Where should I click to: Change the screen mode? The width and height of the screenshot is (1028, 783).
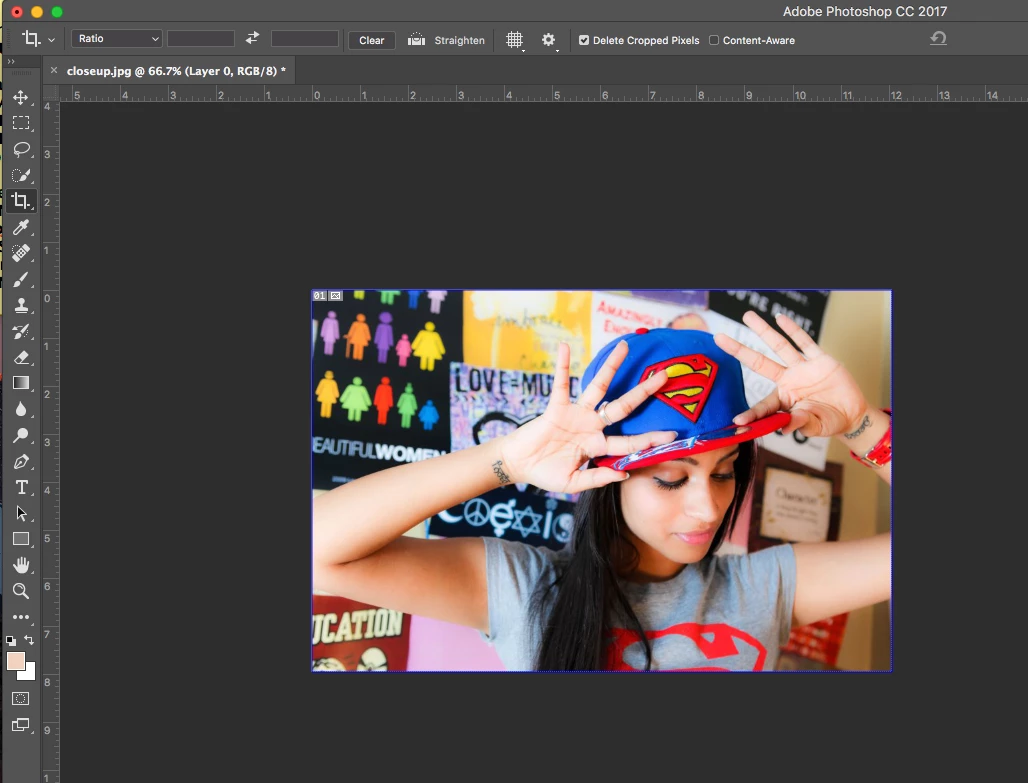click(x=20, y=725)
